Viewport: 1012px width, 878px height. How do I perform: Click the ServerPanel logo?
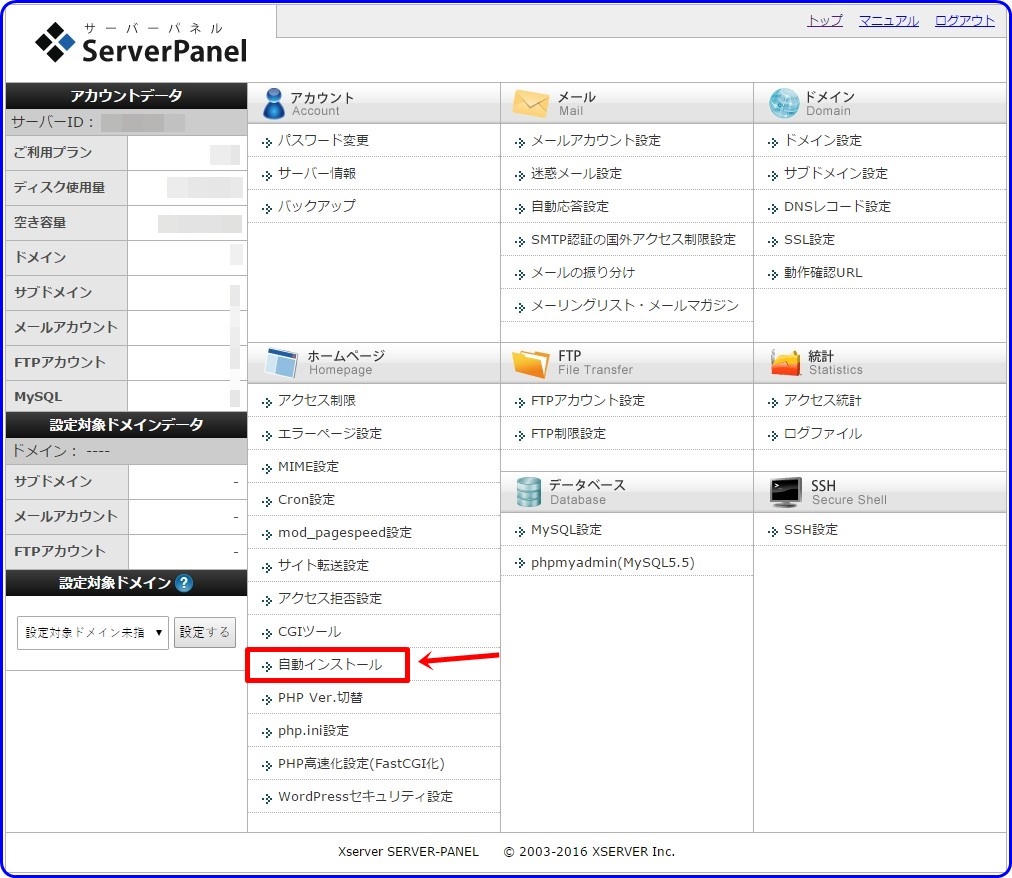point(141,43)
